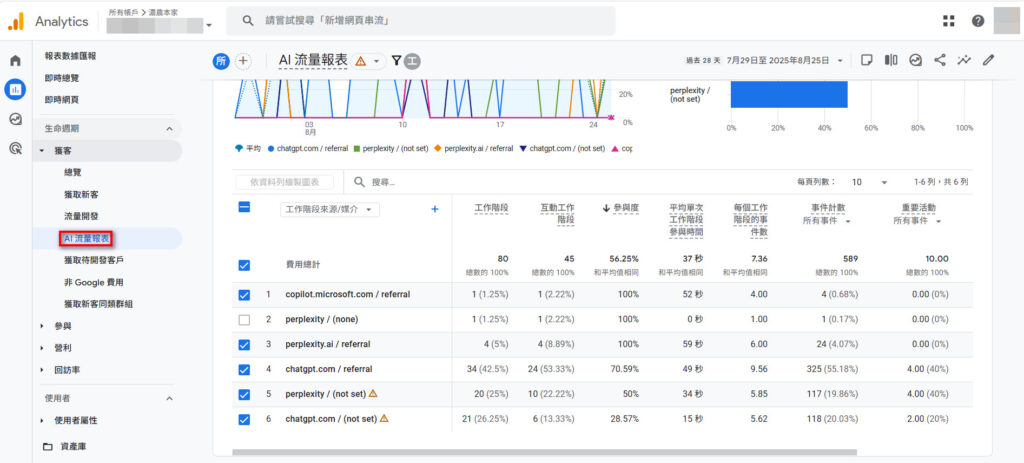This screenshot has width=1024, height=463.
Task: Check the perplexity / (none) row checkbox
Action: point(245,320)
